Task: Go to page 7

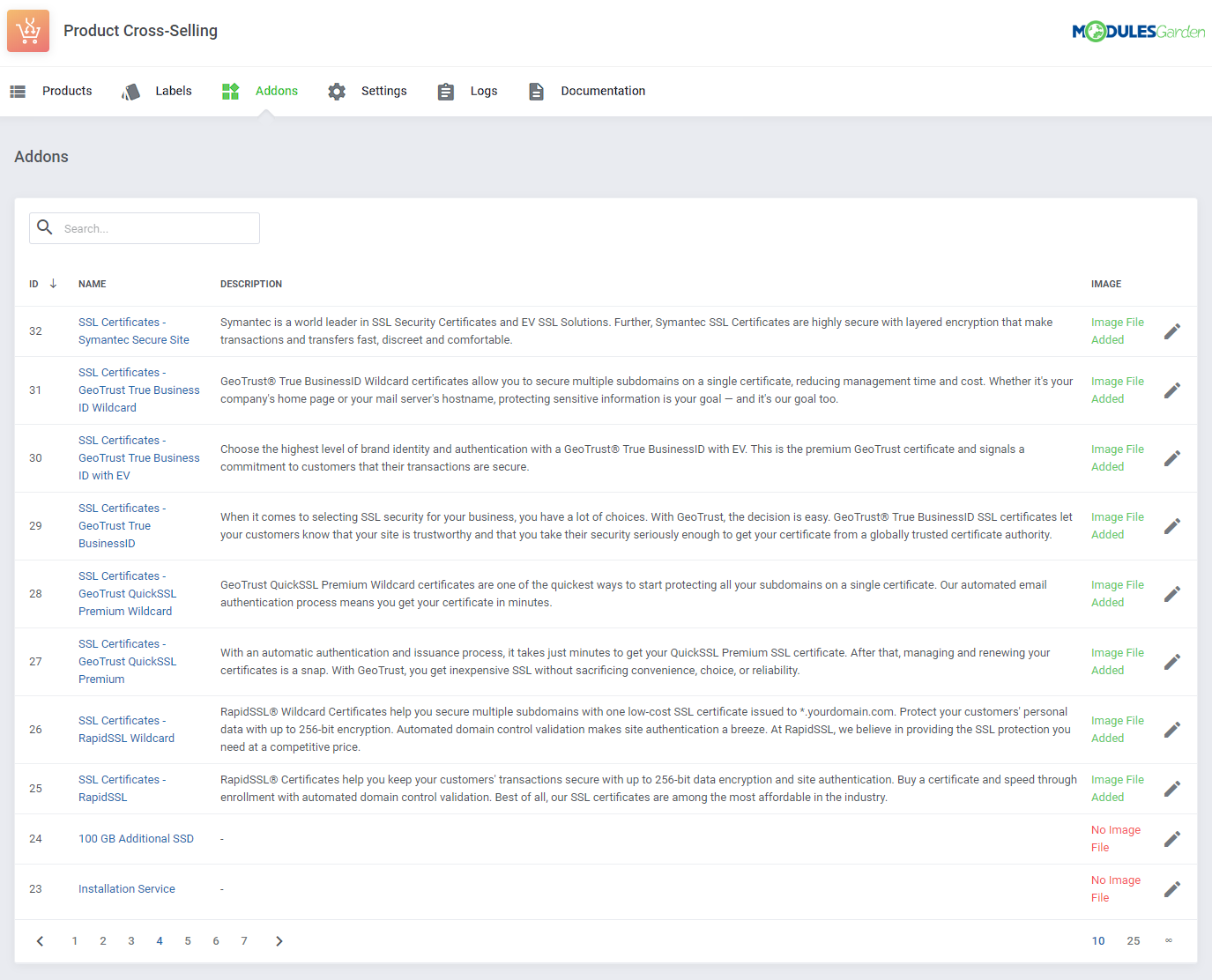Action: coord(244,941)
